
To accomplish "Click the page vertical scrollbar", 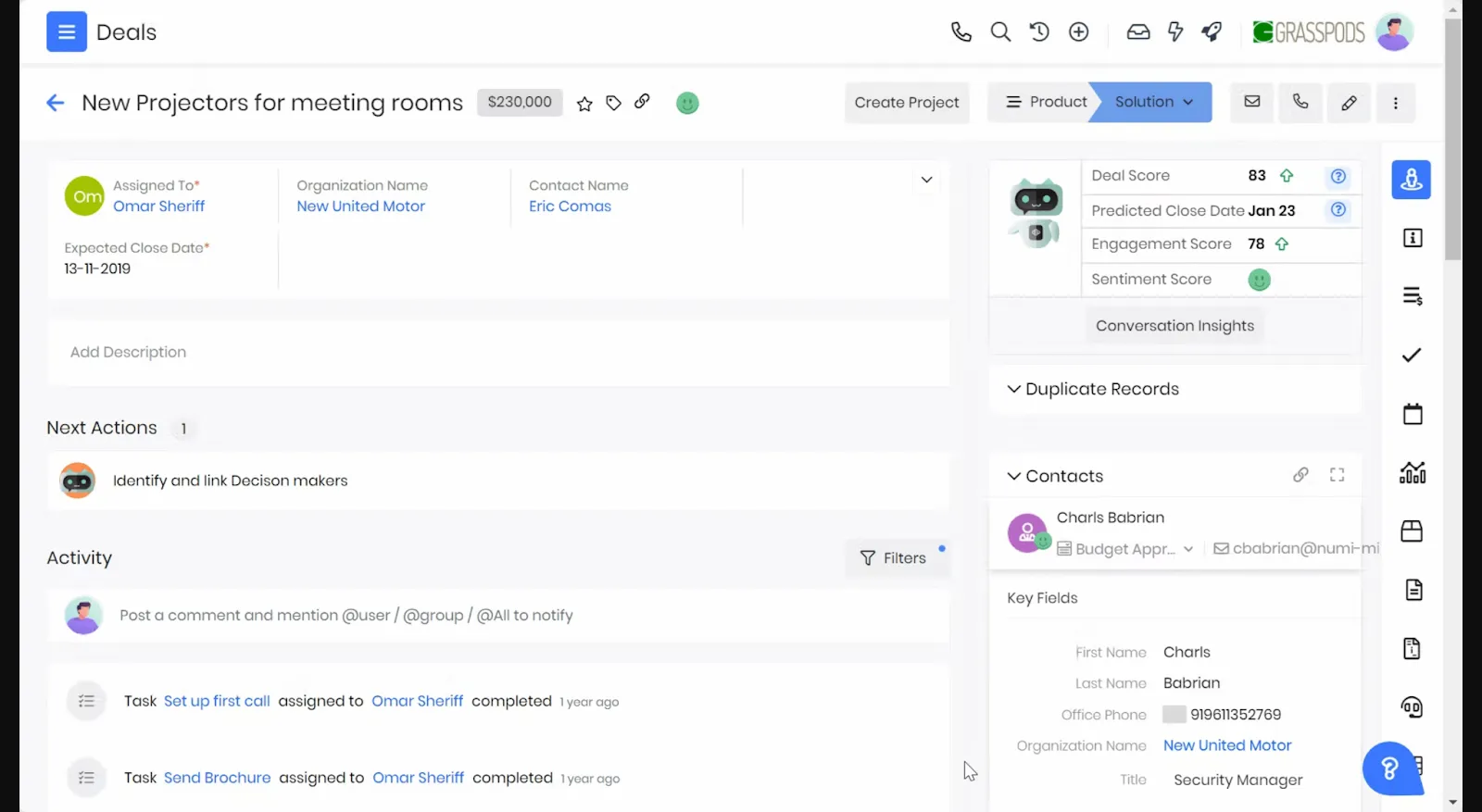I will (1453, 139).
